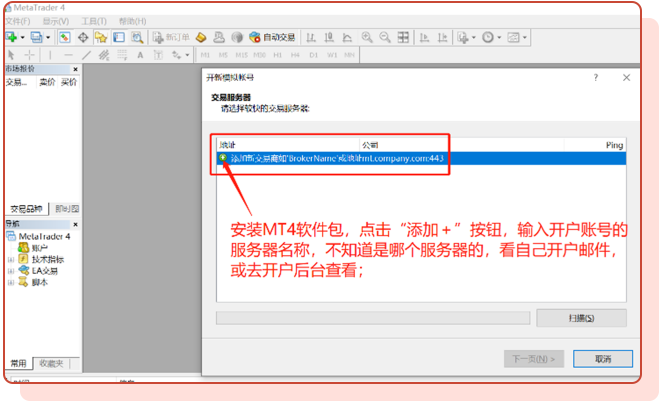Screen dimensions: 659x401
Task: Click the 扫描(S) scan button
Action: tap(581, 318)
